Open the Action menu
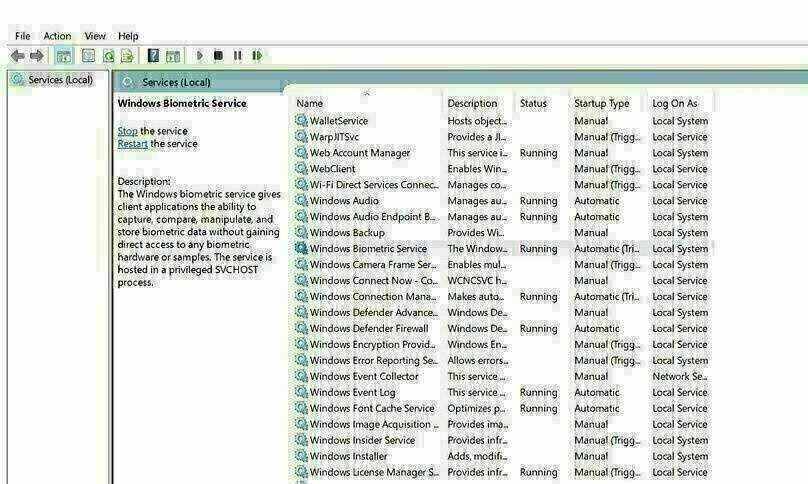Screen dimensions: 808x484 pyautogui.click(x=57, y=36)
